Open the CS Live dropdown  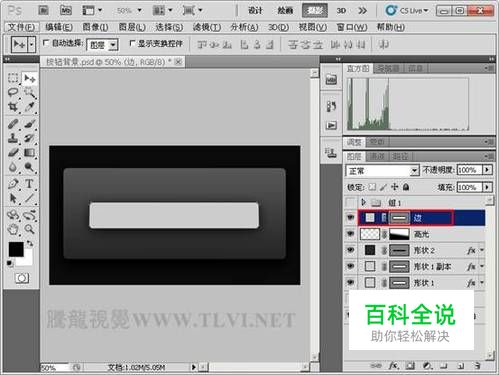tap(407, 11)
